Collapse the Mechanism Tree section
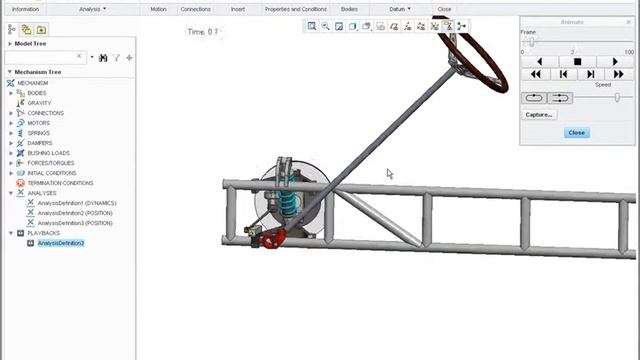The image size is (640, 360). tap(10, 72)
